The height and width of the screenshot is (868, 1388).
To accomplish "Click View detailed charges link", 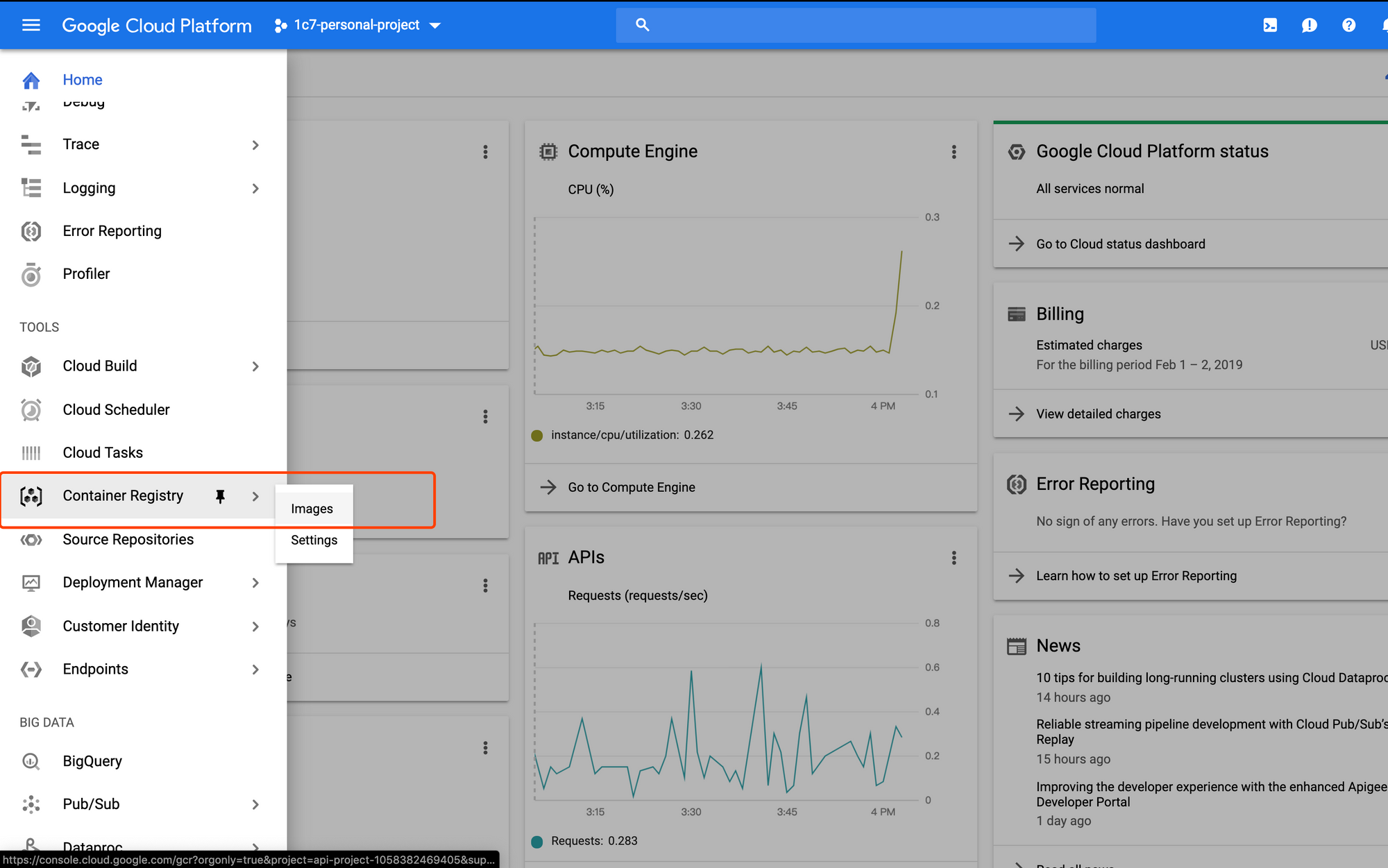I will [x=1098, y=414].
